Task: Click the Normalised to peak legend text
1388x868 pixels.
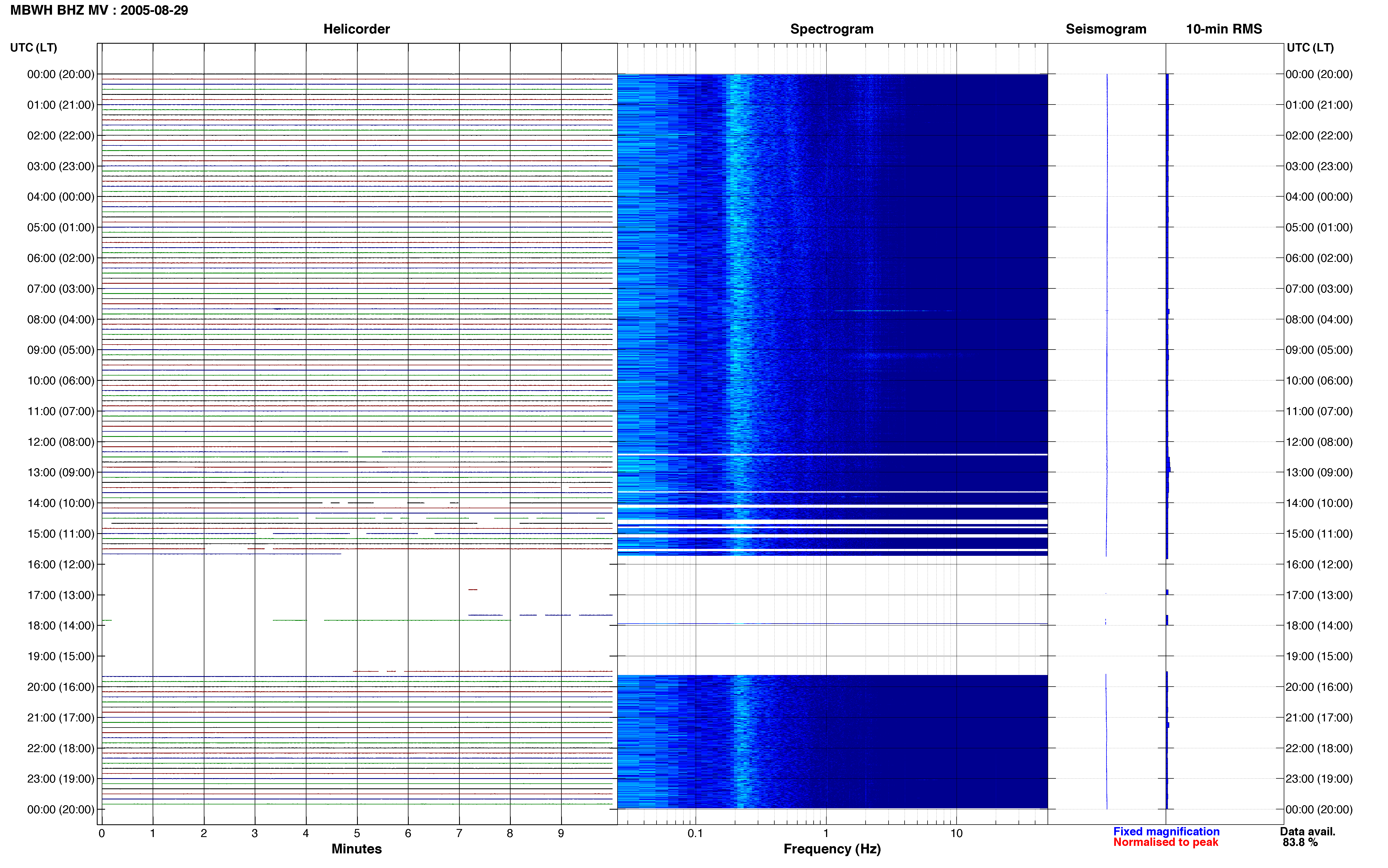Action: pos(1166,842)
